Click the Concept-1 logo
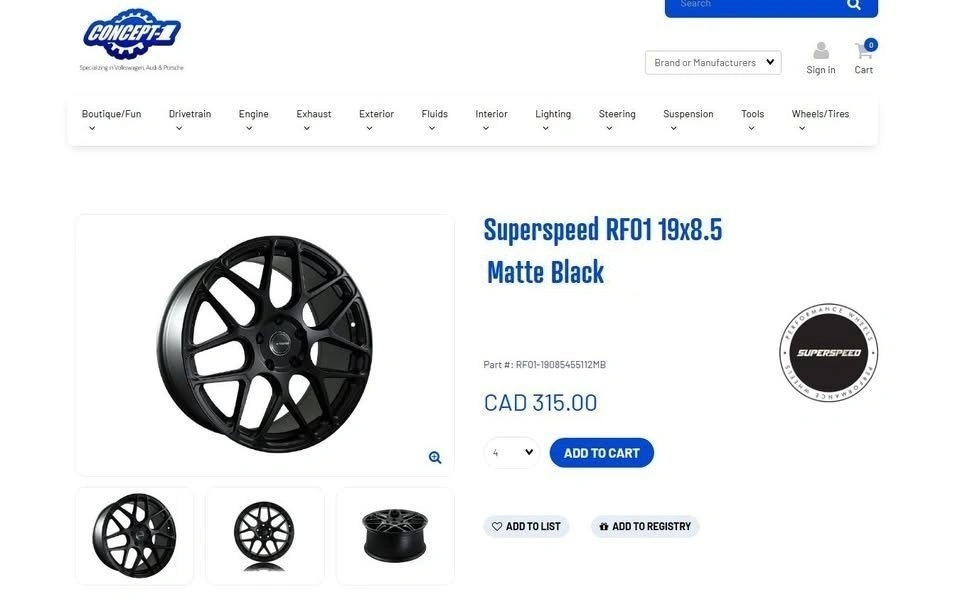This screenshot has height=614, width=960. [132, 39]
